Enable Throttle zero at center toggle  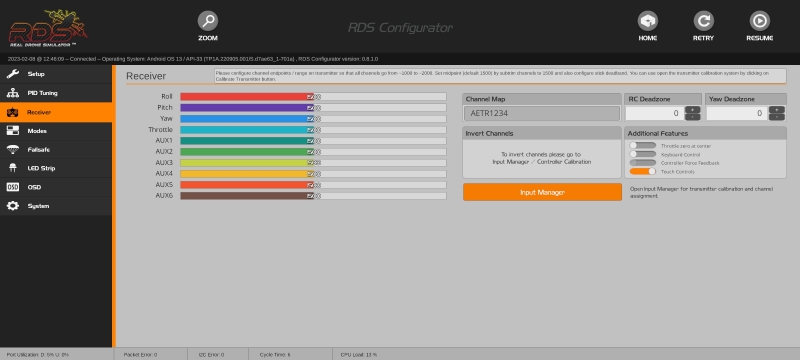point(643,146)
